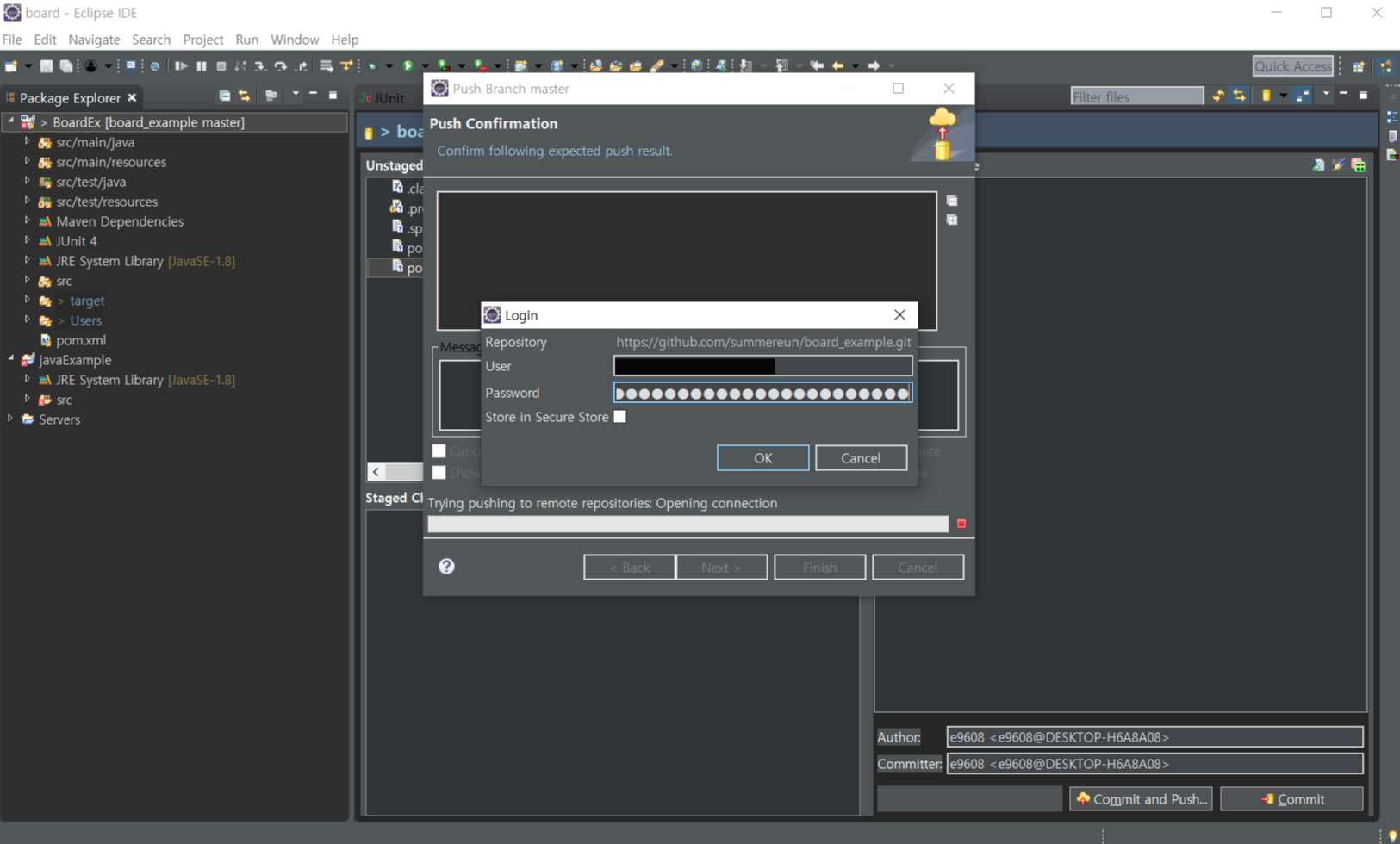Click the Suspend debug icon
Image resolution: width=1400 pixels, height=844 pixels.
[201, 65]
